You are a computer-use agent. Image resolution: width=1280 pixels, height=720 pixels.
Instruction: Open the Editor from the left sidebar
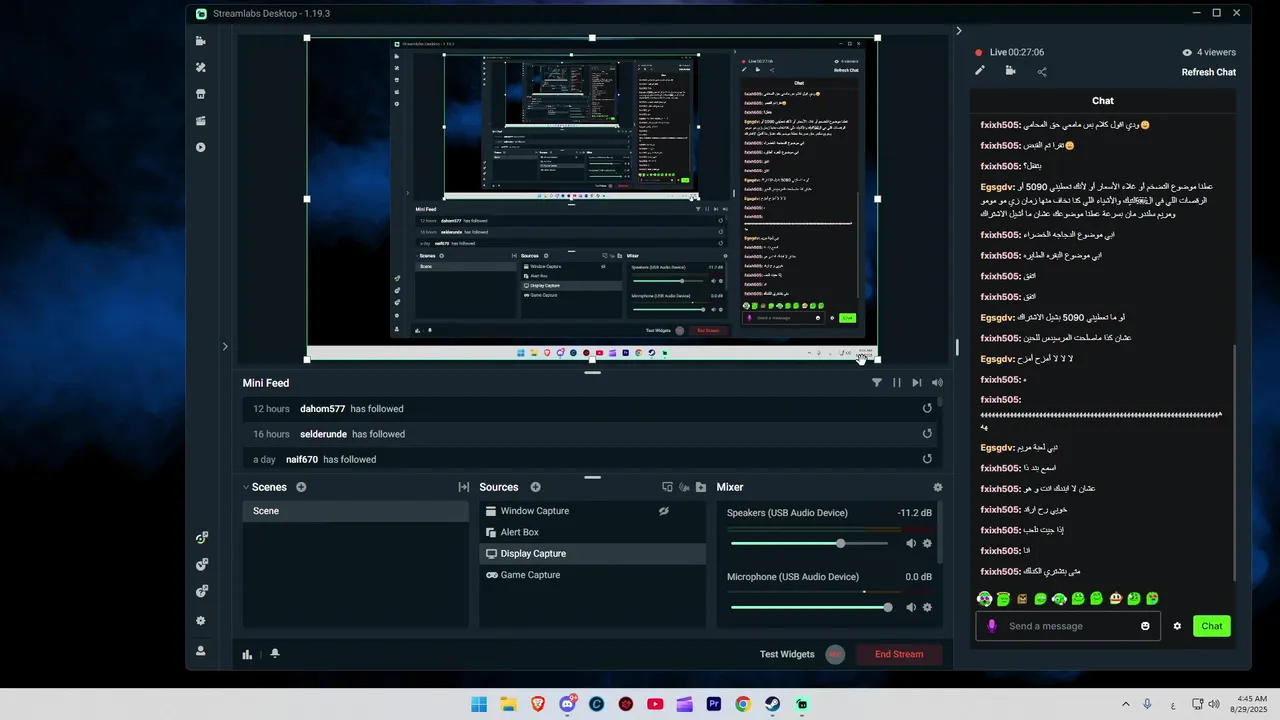[201, 41]
